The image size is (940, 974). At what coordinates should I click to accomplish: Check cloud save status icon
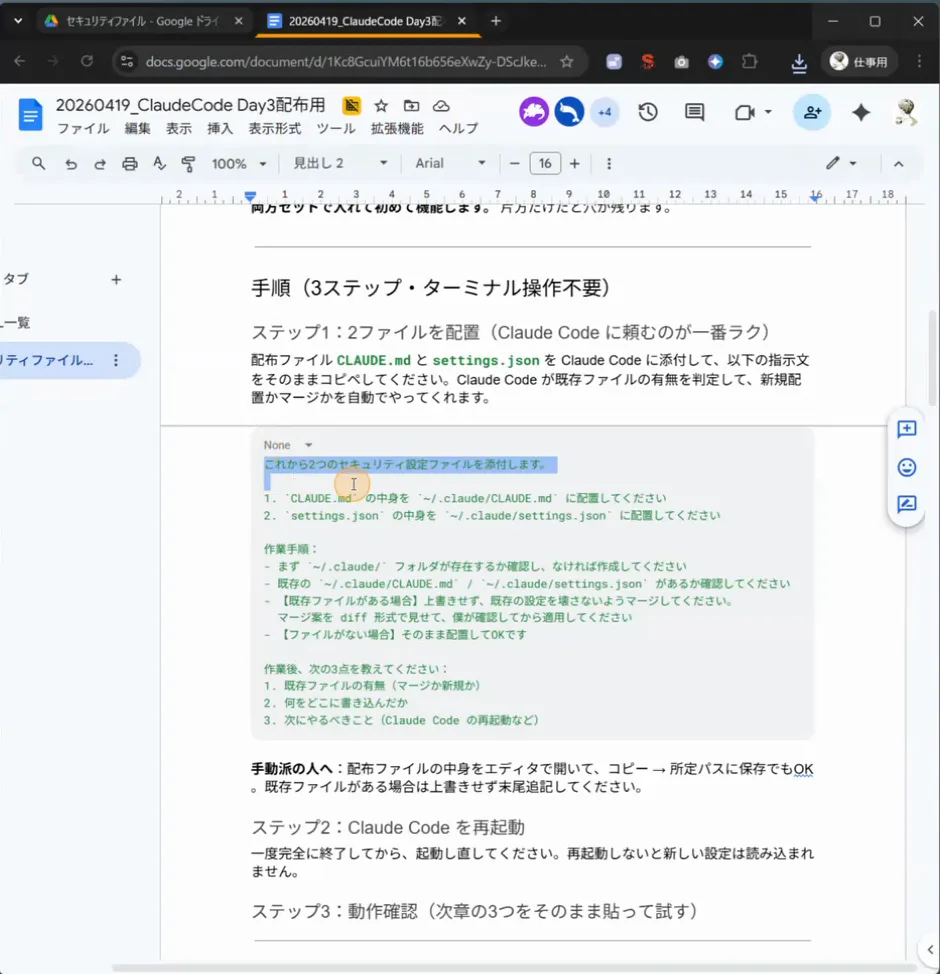pyautogui.click(x=441, y=106)
